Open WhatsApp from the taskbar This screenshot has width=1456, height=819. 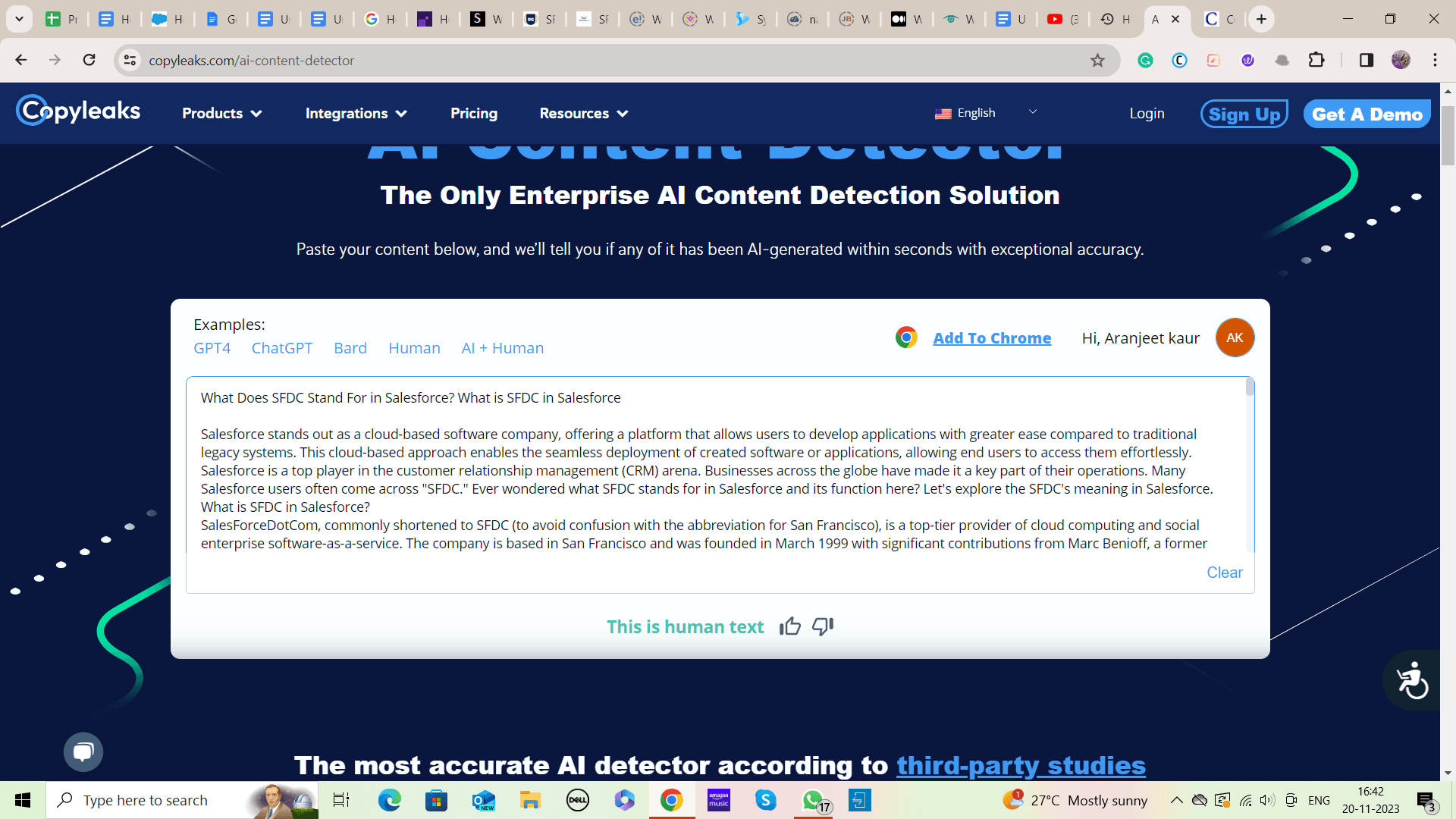tap(814, 800)
